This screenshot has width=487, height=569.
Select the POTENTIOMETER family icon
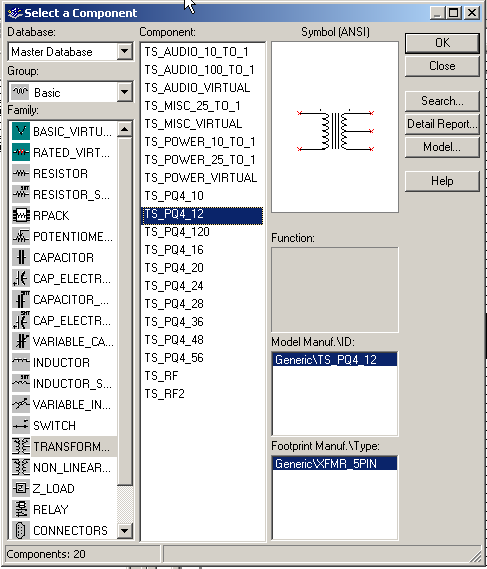pyautogui.click(x=21, y=236)
